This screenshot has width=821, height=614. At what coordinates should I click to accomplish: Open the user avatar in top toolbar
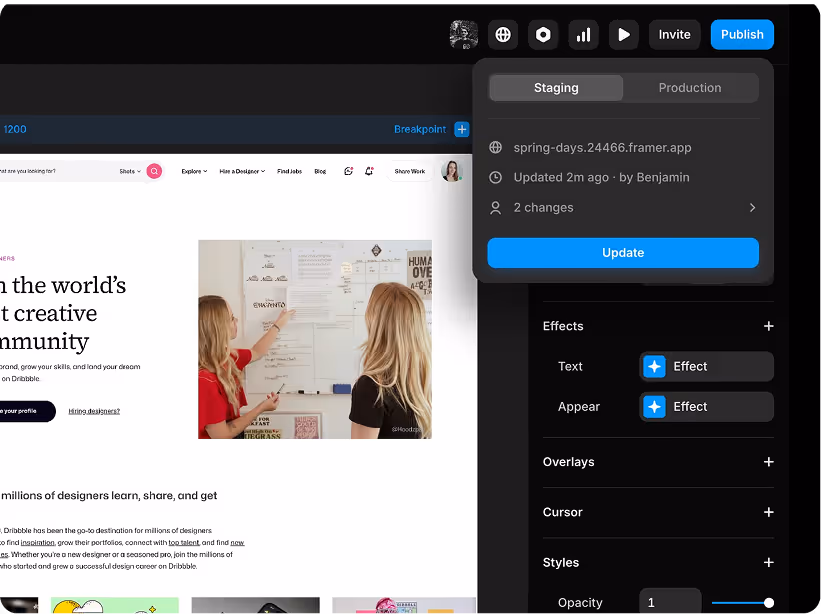(x=463, y=35)
